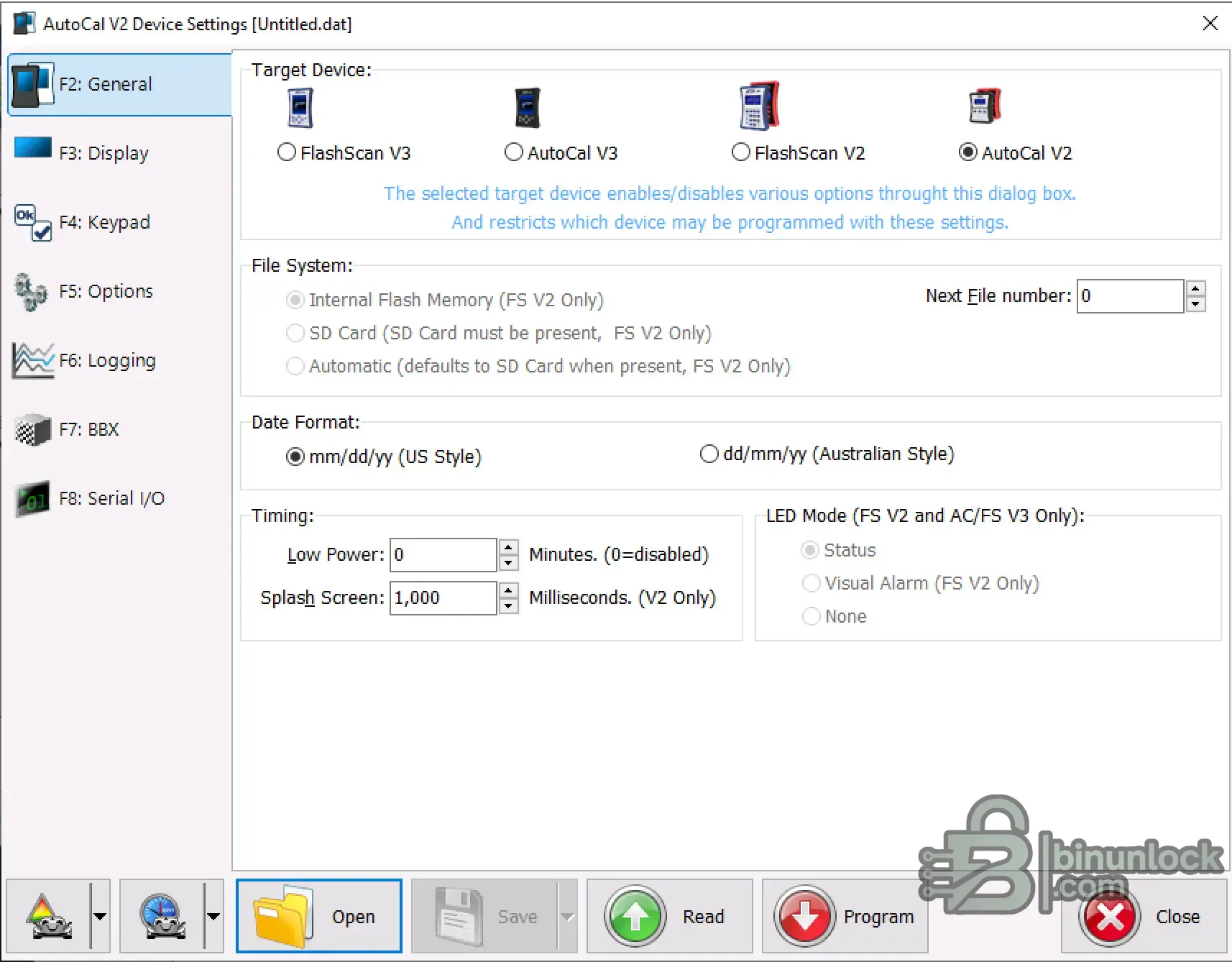Viewport: 1232px width, 962px height.
Task: Click the AutoCal V2 device picture
Action: pyautogui.click(x=985, y=106)
